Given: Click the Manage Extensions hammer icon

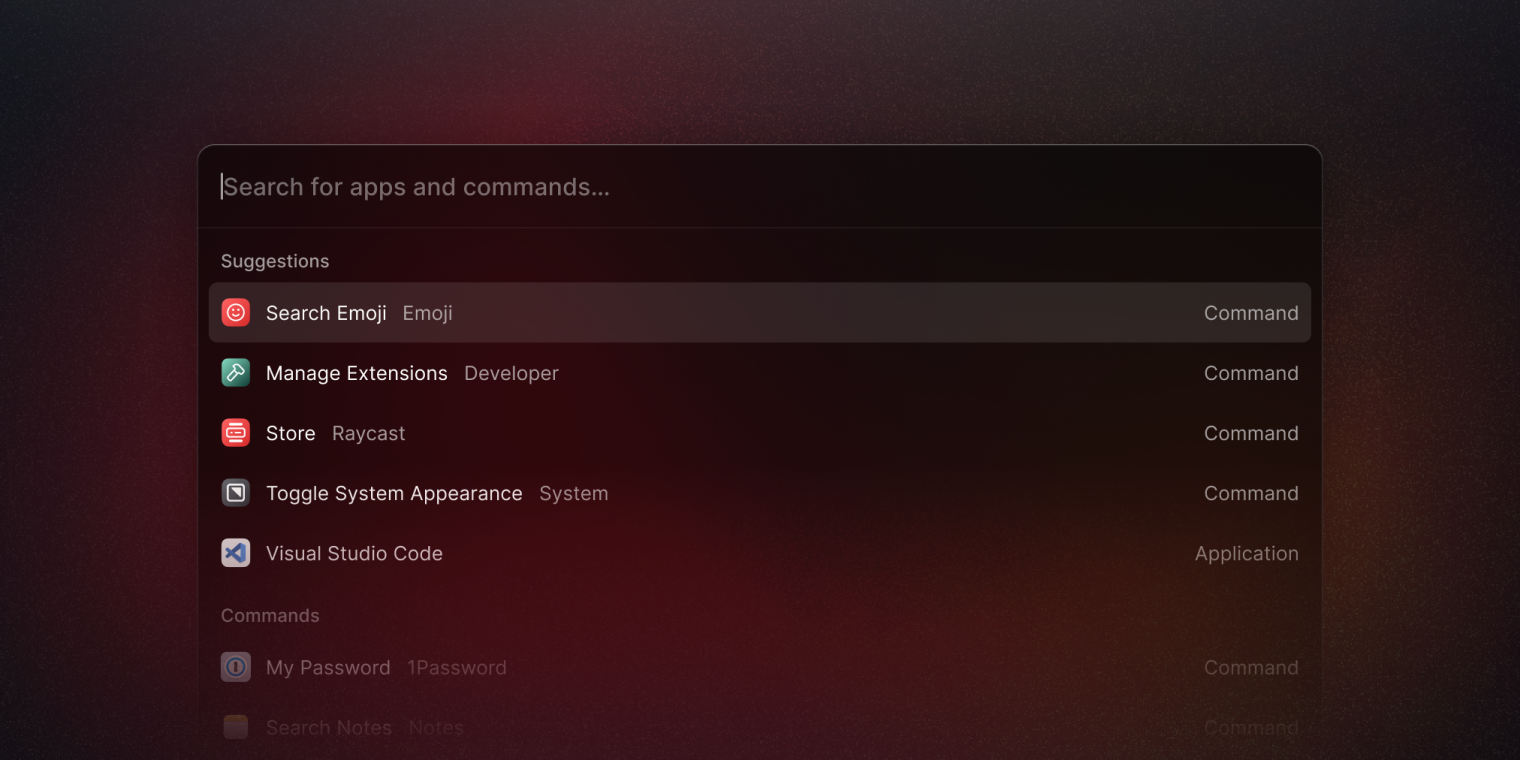Looking at the screenshot, I should [x=235, y=373].
